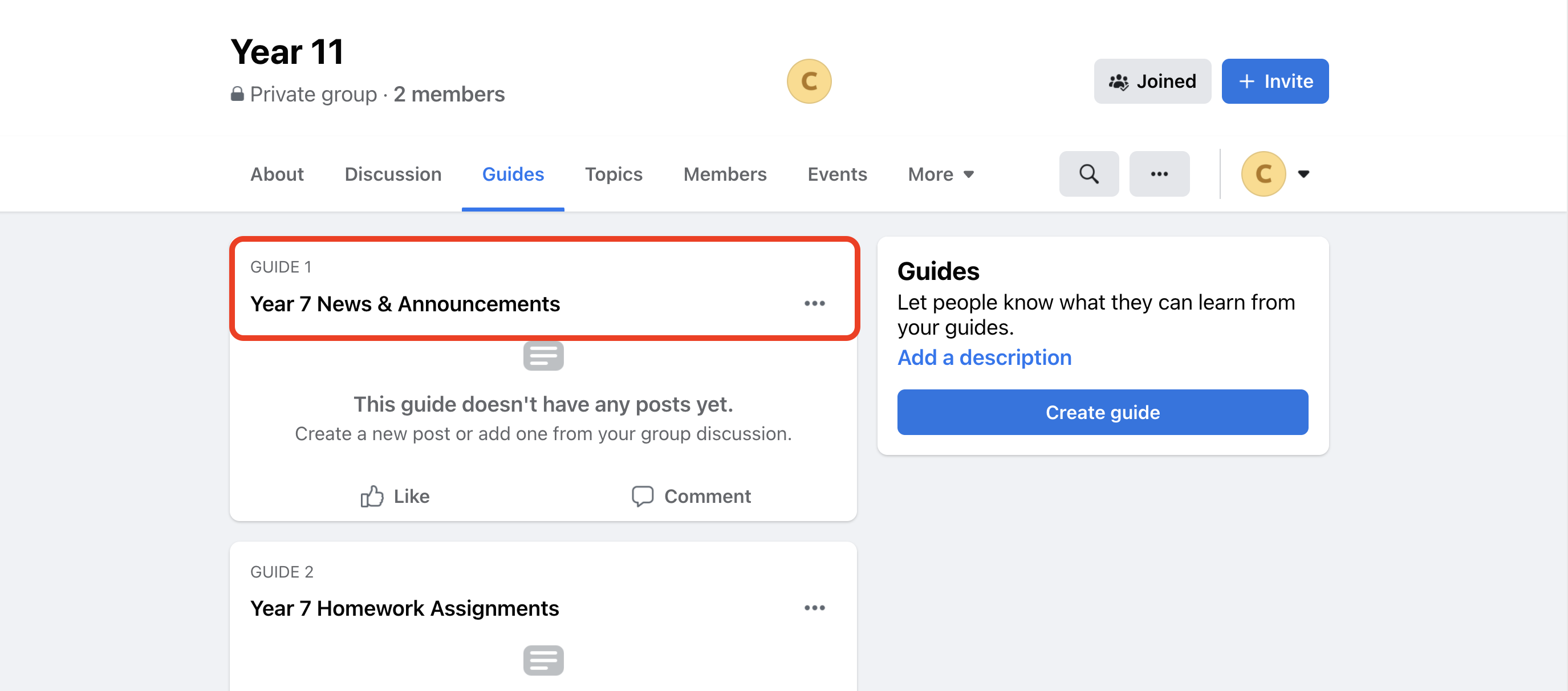Open the Year 7 Homework Assignments guide
Image resolution: width=1568 pixels, height=691 pixels.
(x=404, y=608)
